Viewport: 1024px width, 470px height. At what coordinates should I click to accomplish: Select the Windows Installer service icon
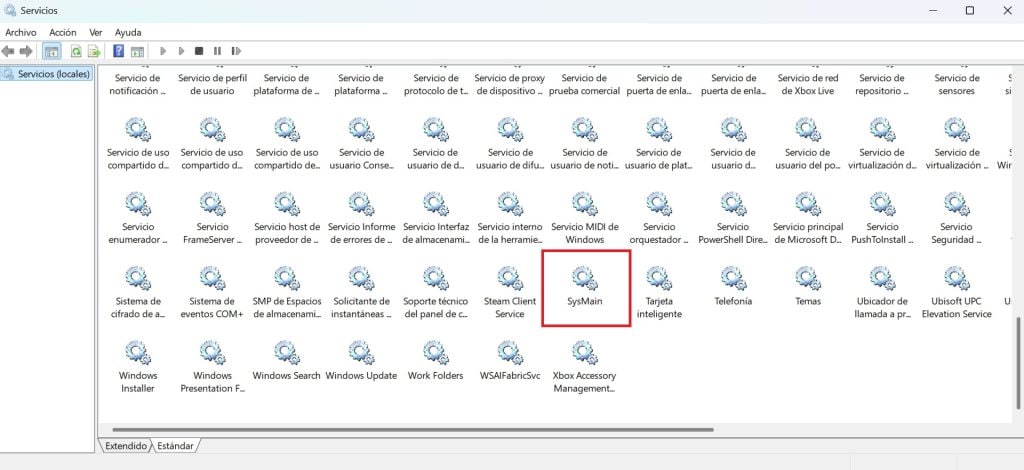138,353
